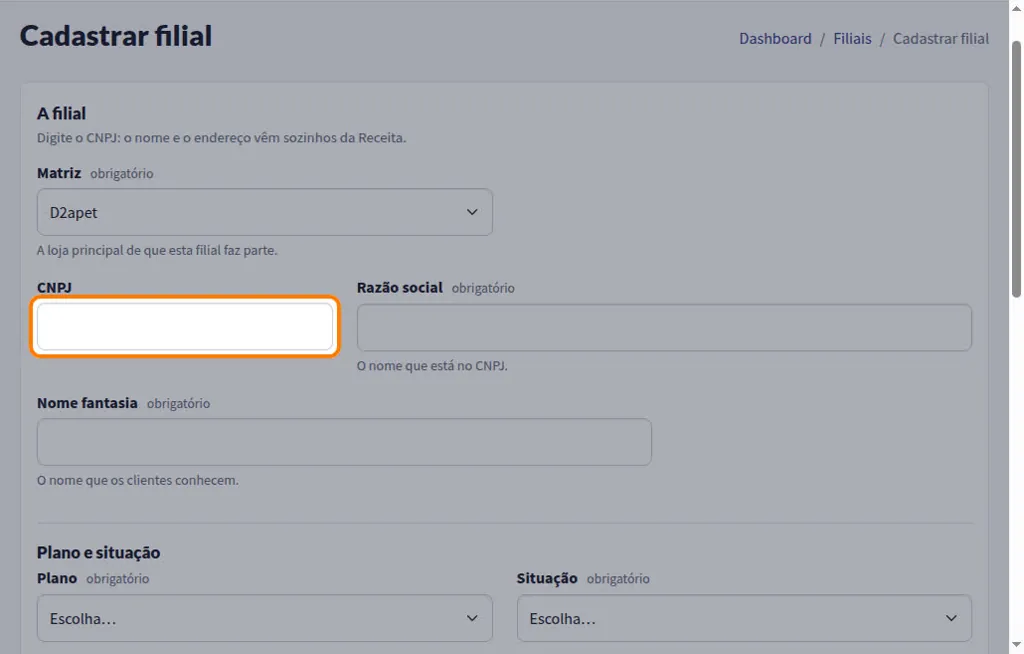Click the 'Cadastrar filial' page heading
The image size is (1024, 654).
pos(116,36)
